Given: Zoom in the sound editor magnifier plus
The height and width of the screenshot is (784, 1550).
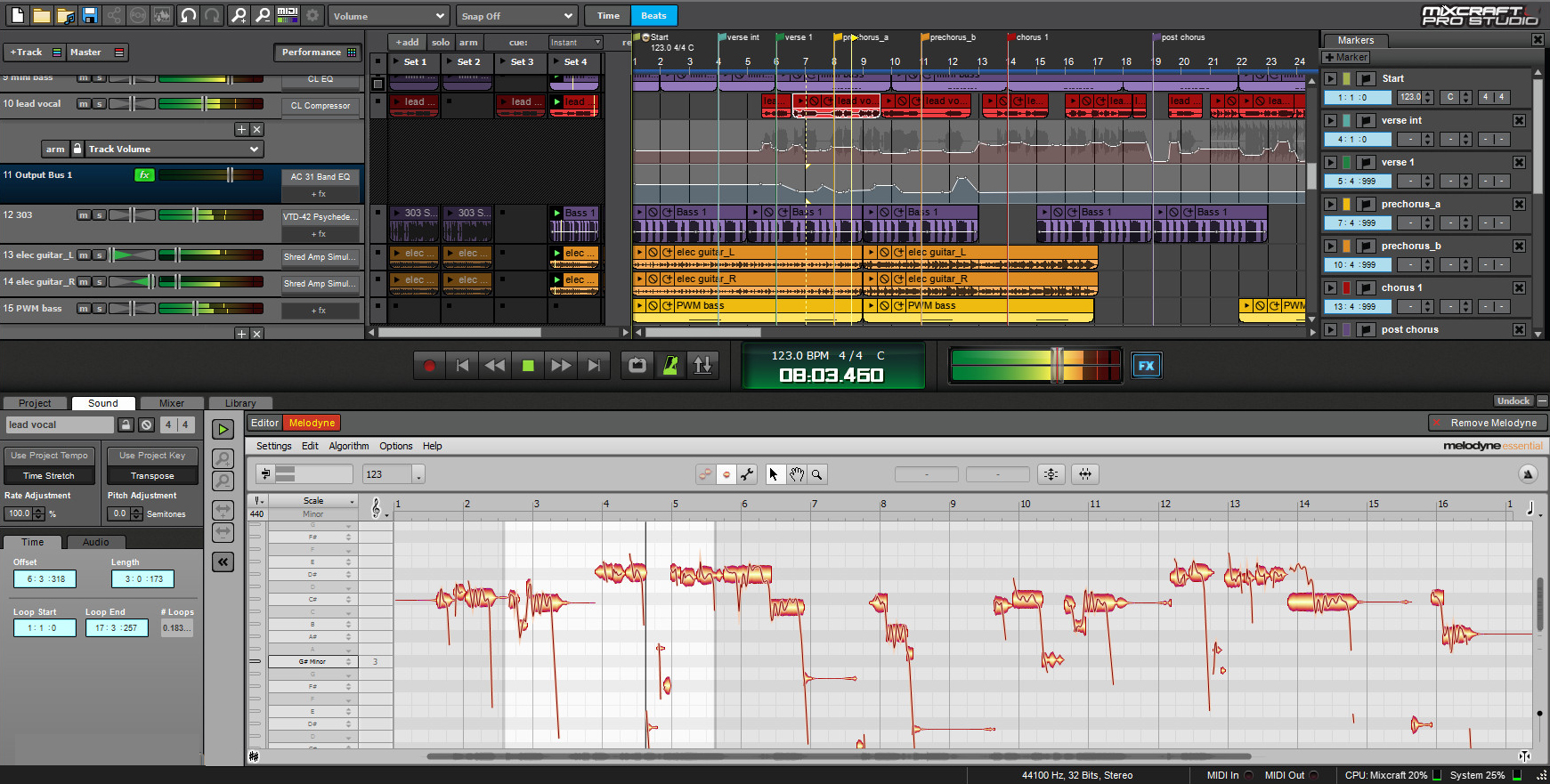Looking at the screenshot, I should click(223, 458).
